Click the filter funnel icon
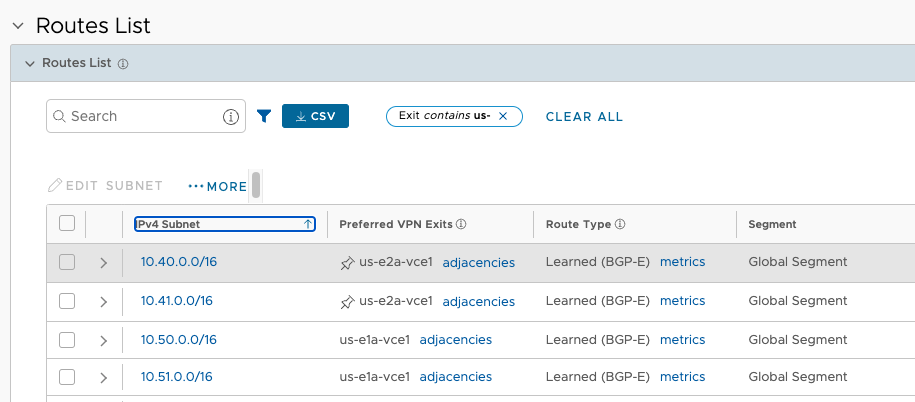 click(264, 116)
